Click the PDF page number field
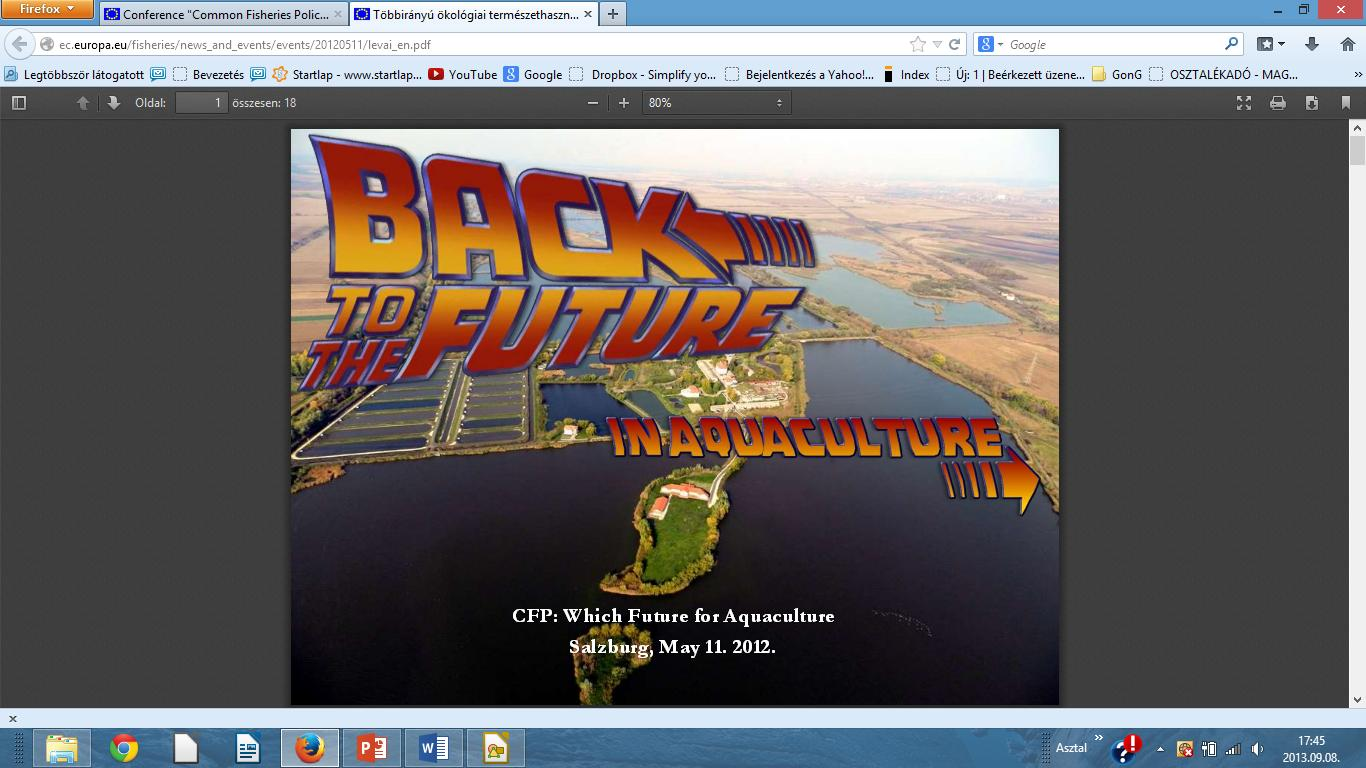 201,103
